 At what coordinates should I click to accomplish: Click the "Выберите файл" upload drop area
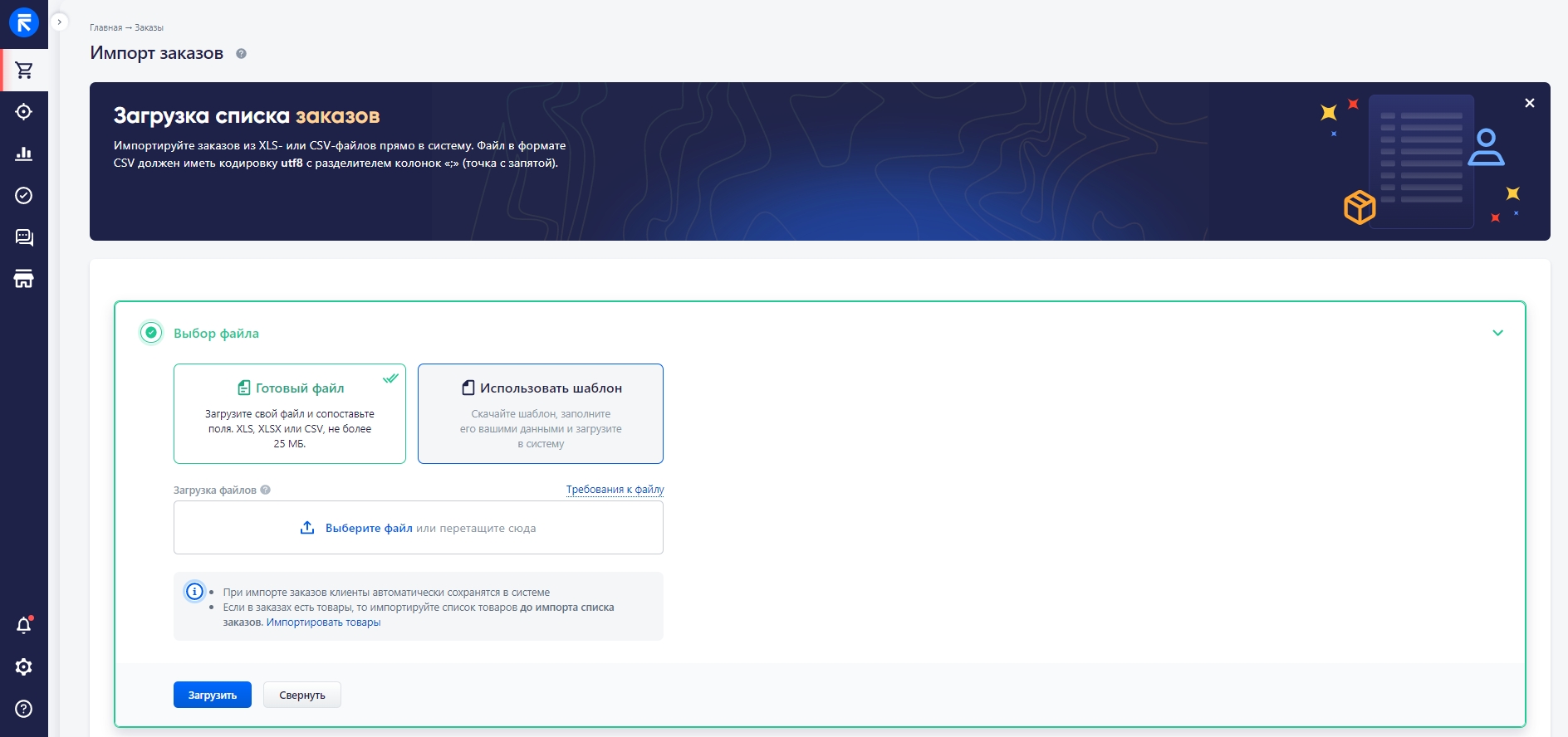point(418,528)
